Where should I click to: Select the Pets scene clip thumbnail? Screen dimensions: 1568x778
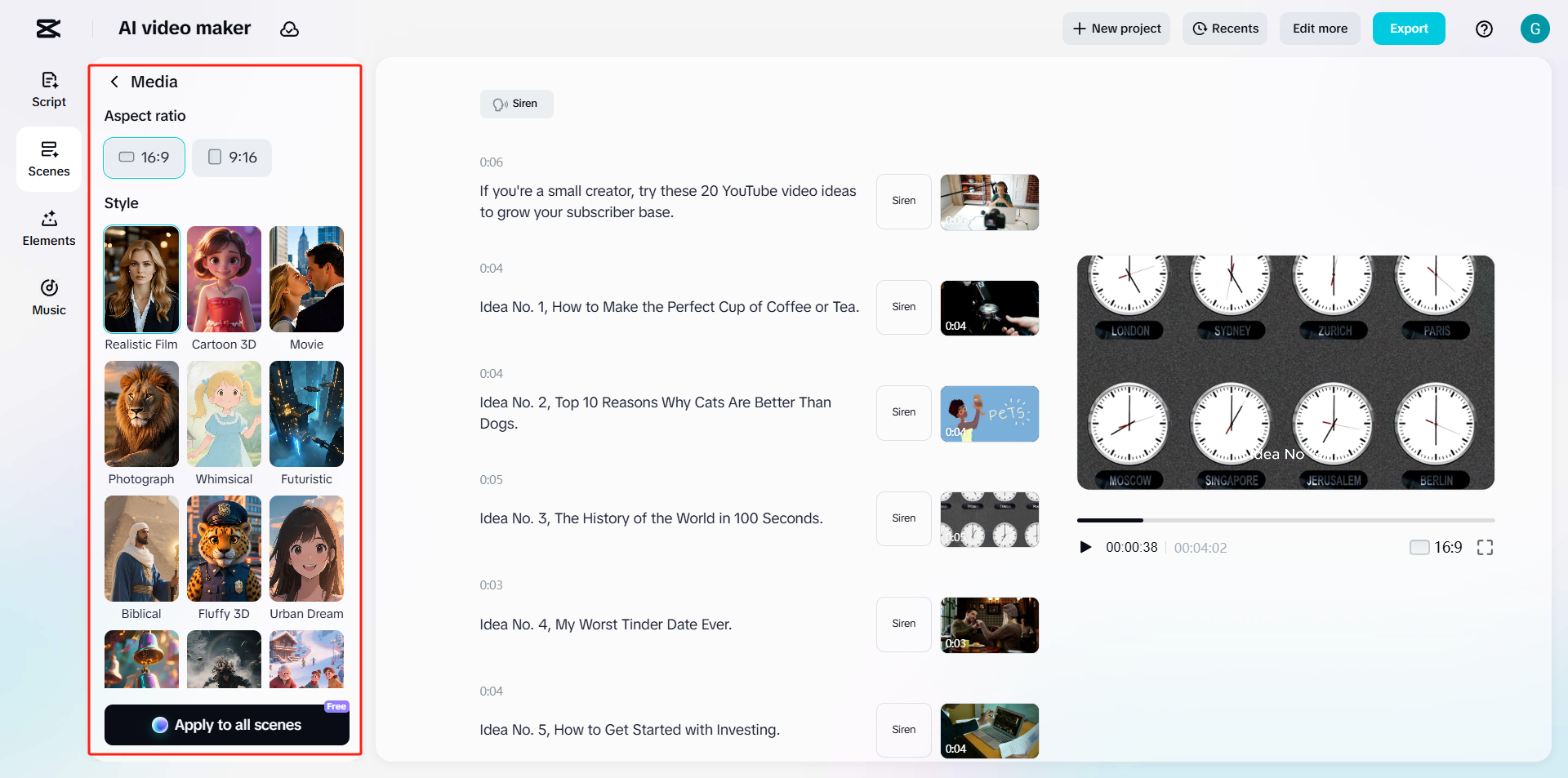990,414
